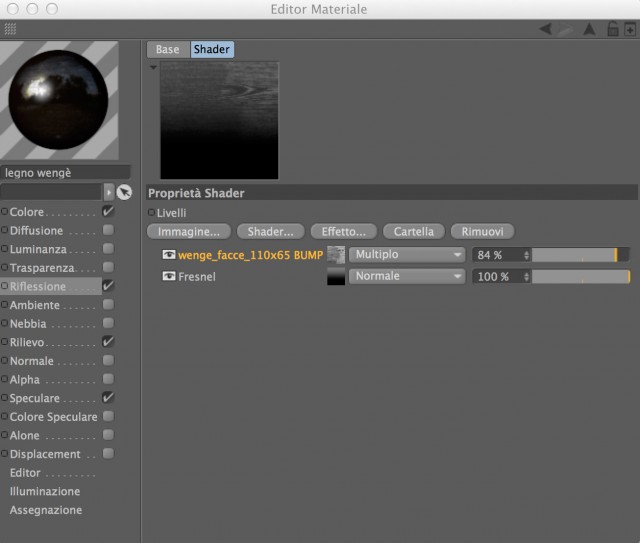Click the Rimuovi button
Screen dimensions: 640x543
point(482,231)
